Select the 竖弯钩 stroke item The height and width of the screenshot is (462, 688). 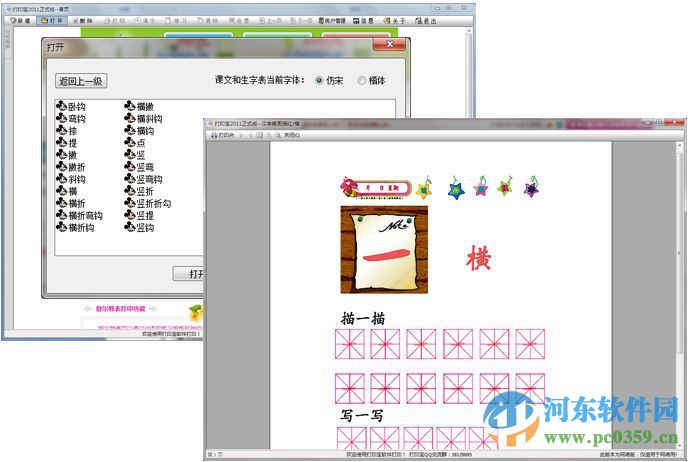pyautogui.click(x=143, y=179)
